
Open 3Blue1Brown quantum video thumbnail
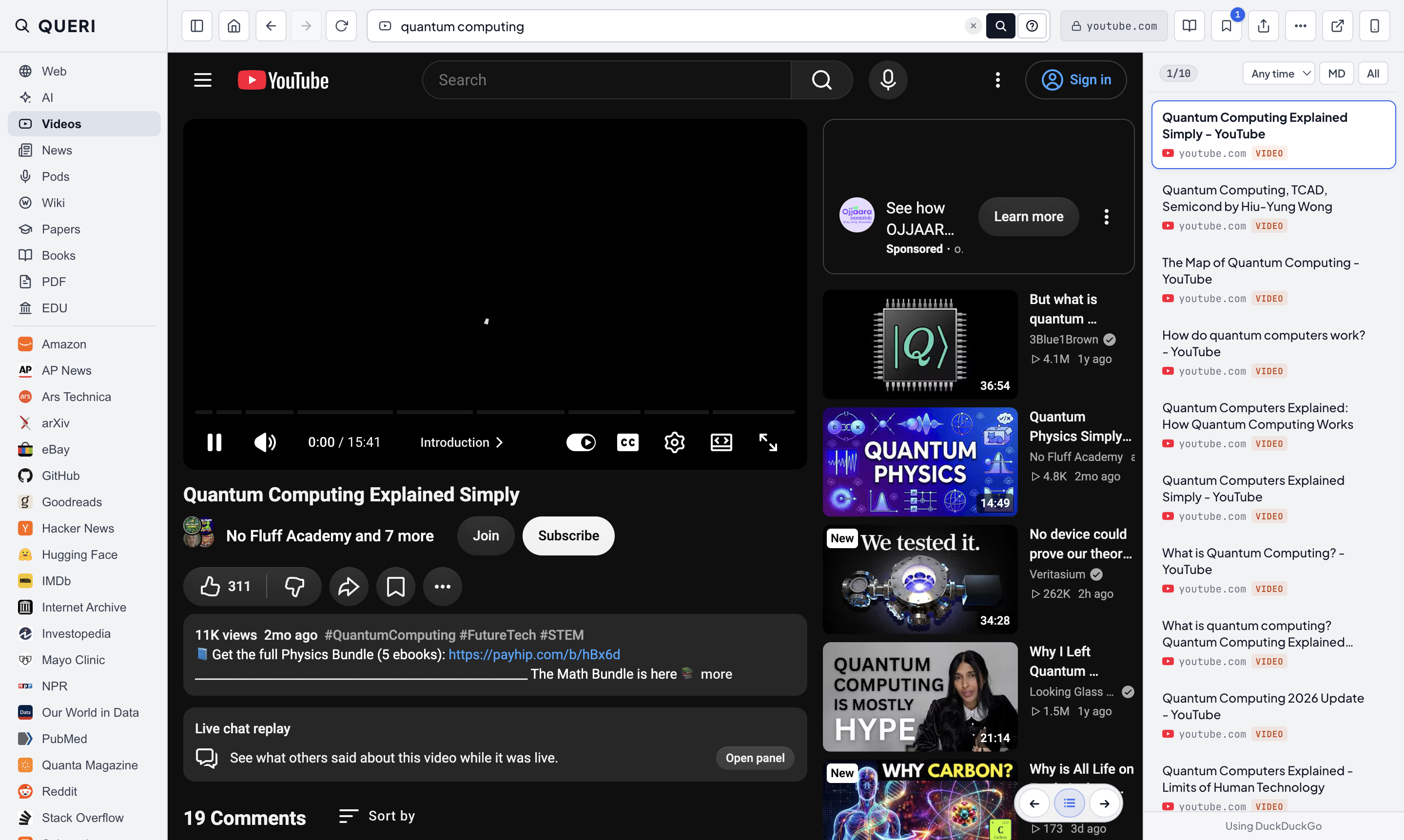coord(920,344)
